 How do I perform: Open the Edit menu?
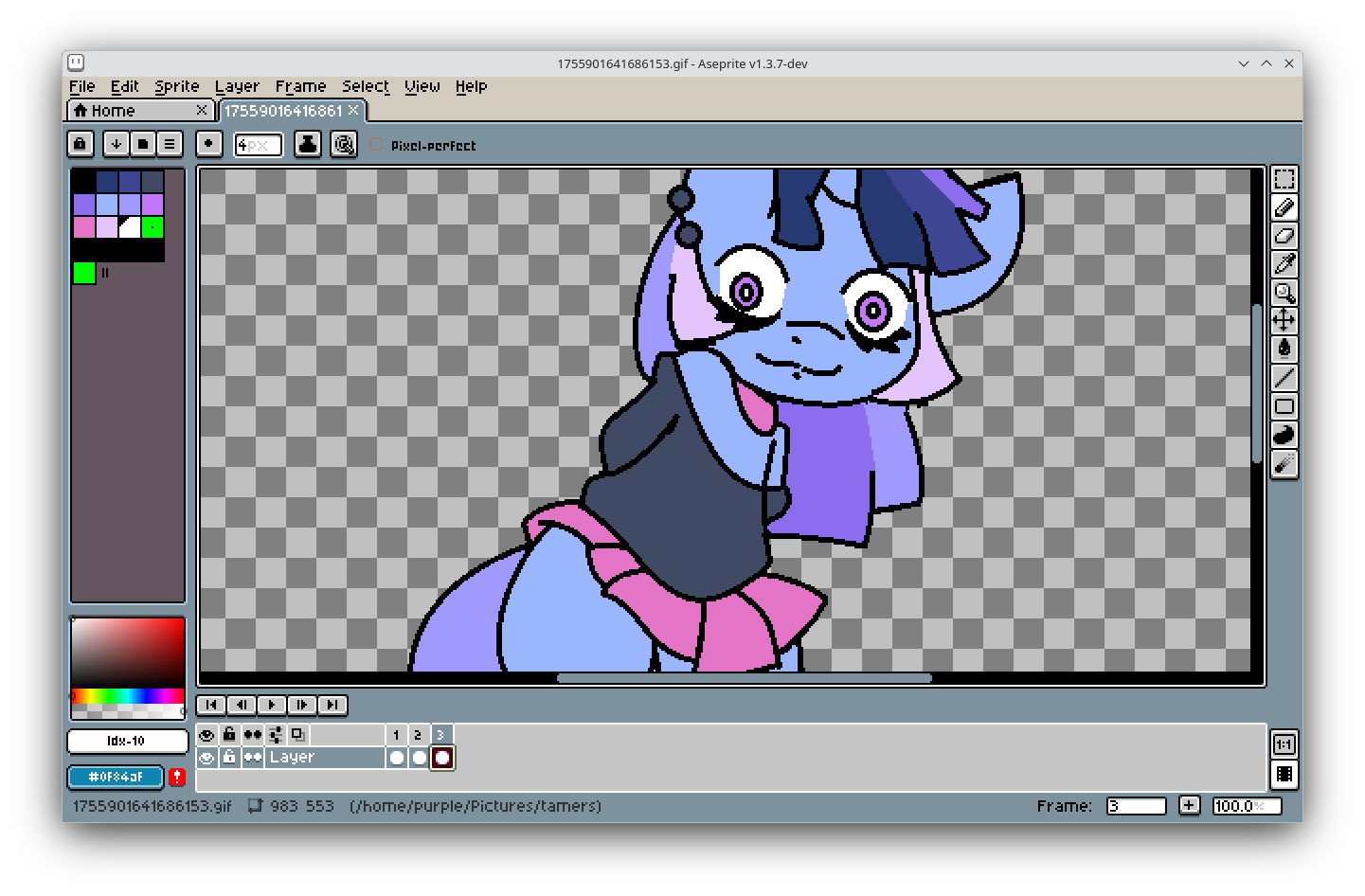[125, 86]
